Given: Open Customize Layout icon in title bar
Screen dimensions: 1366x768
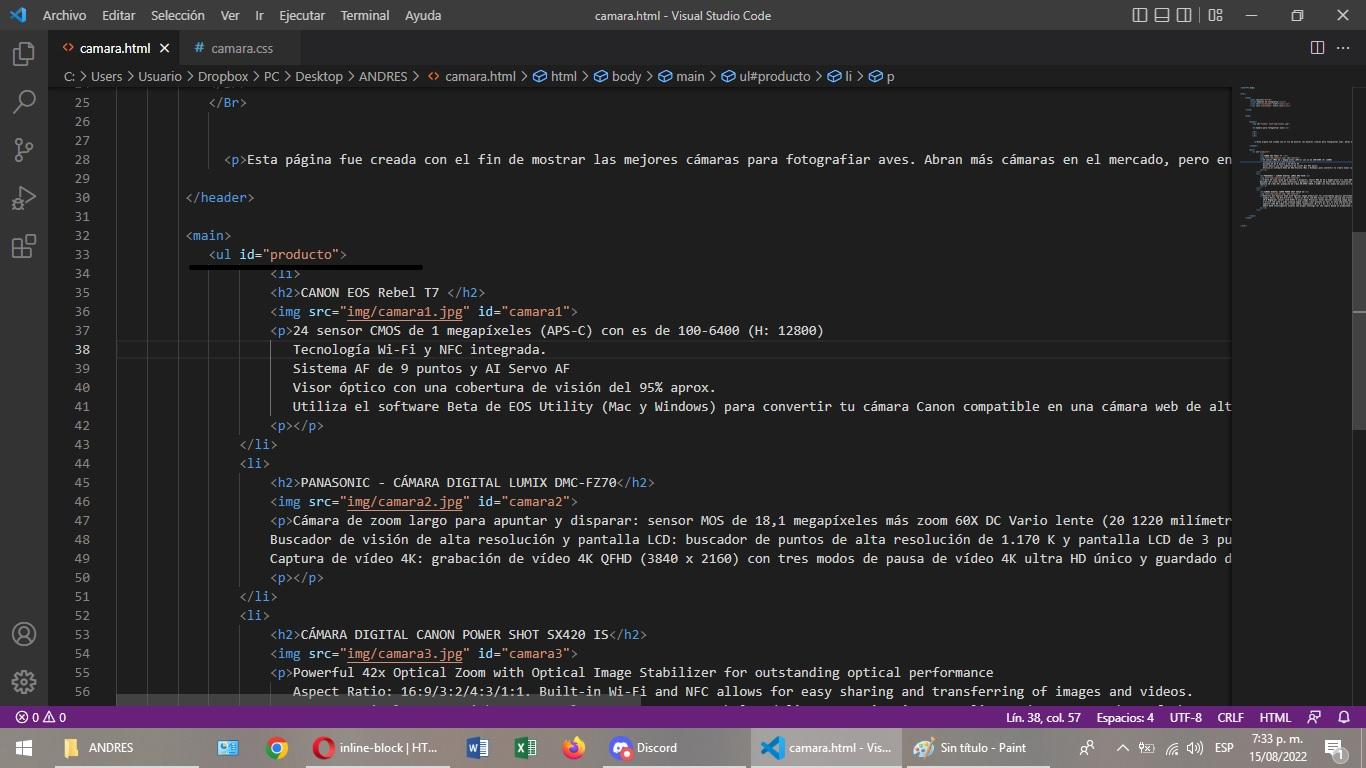Looking at the screenshot, I should [1215, 15].
